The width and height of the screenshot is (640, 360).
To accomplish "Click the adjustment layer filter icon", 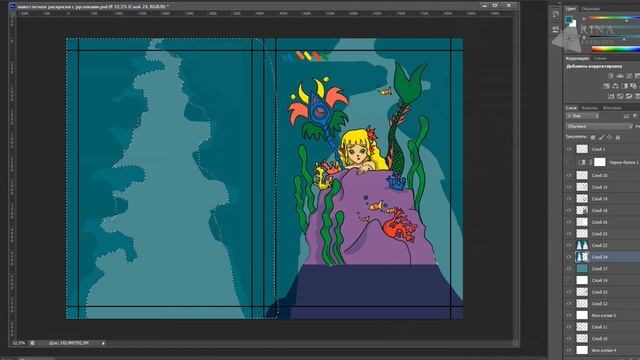I will coord(635,116).
